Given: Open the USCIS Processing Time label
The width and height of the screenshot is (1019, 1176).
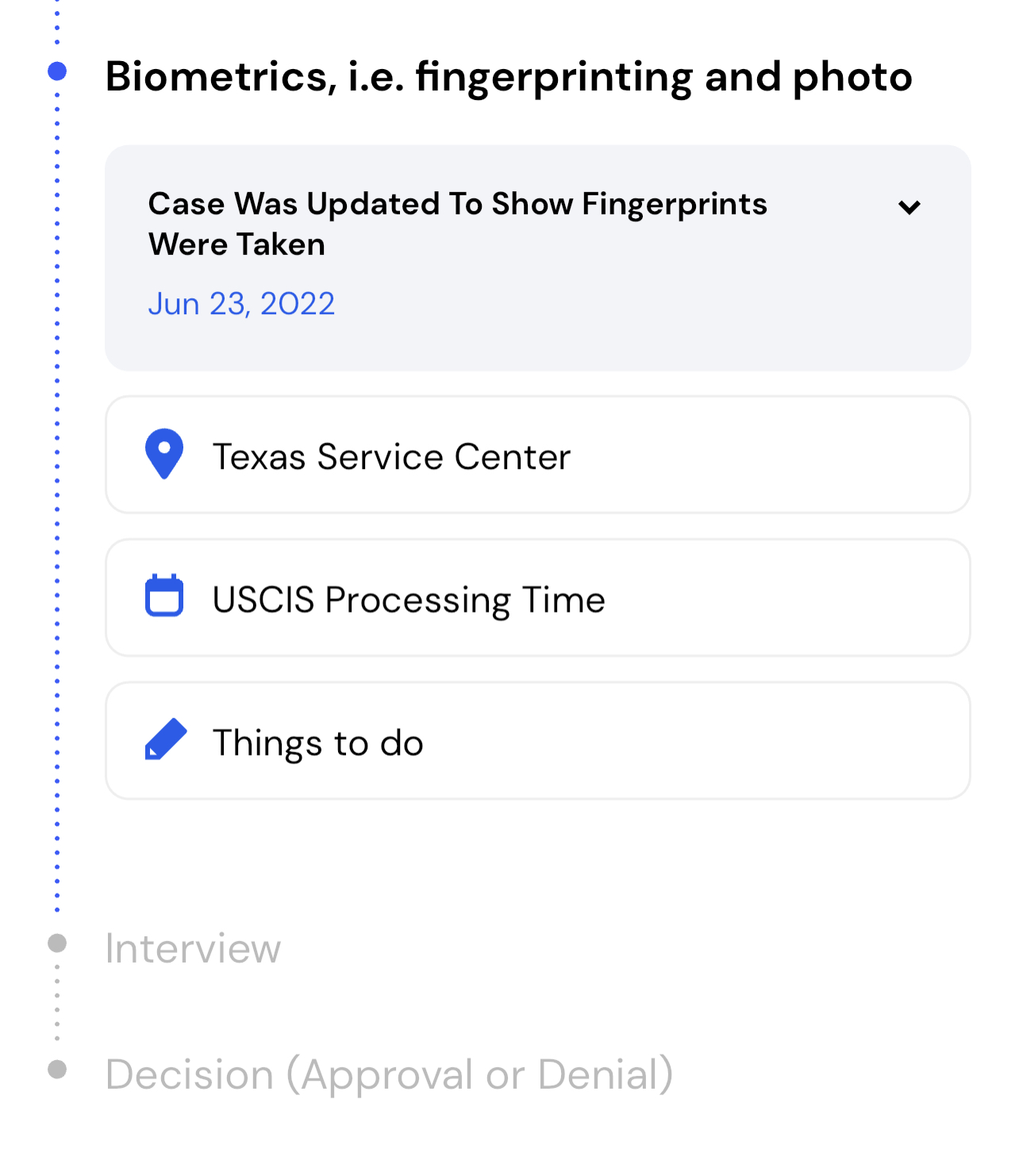Looking at the screenshot, I should (x=409, y=600).
